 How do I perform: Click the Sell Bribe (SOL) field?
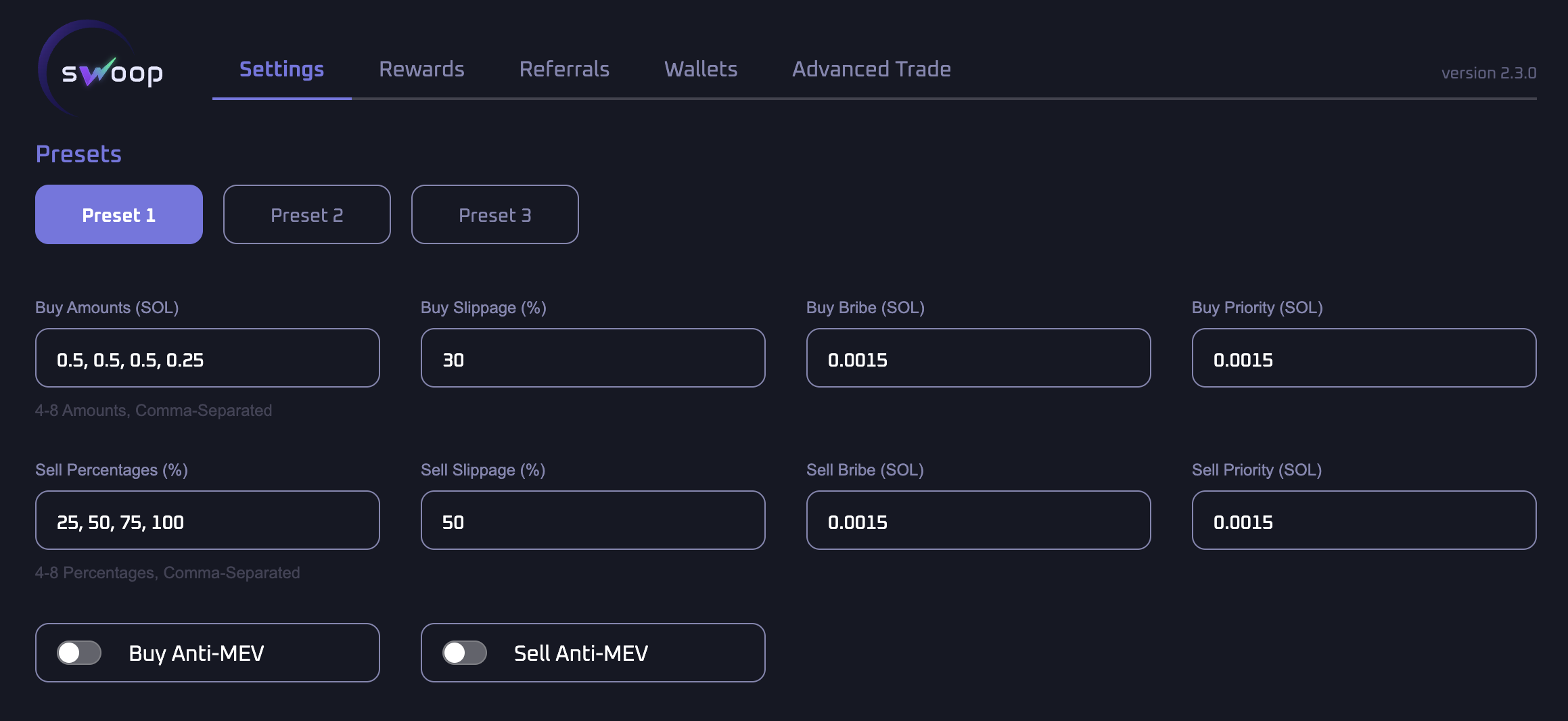[x=979, y=520]
